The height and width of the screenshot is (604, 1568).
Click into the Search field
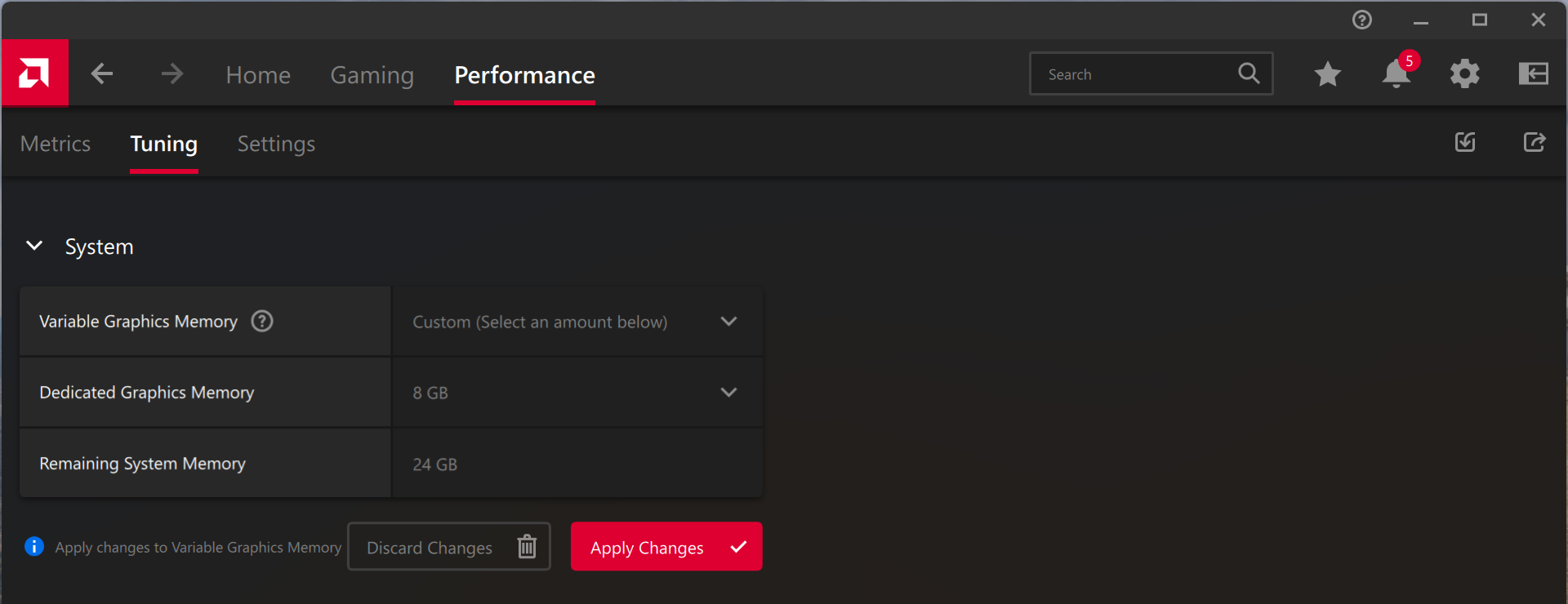[x=1135, y=74]
